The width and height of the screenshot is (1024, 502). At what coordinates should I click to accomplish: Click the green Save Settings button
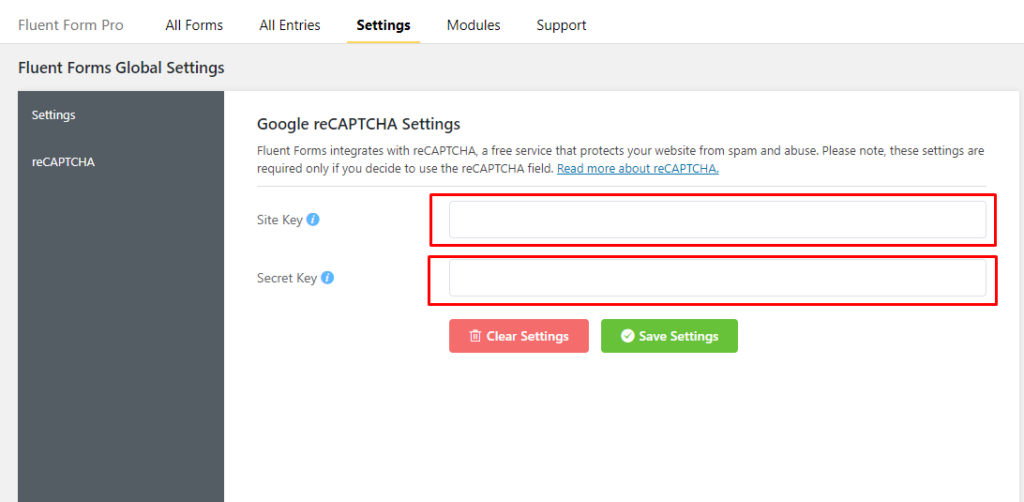click(x=669, y=336)
